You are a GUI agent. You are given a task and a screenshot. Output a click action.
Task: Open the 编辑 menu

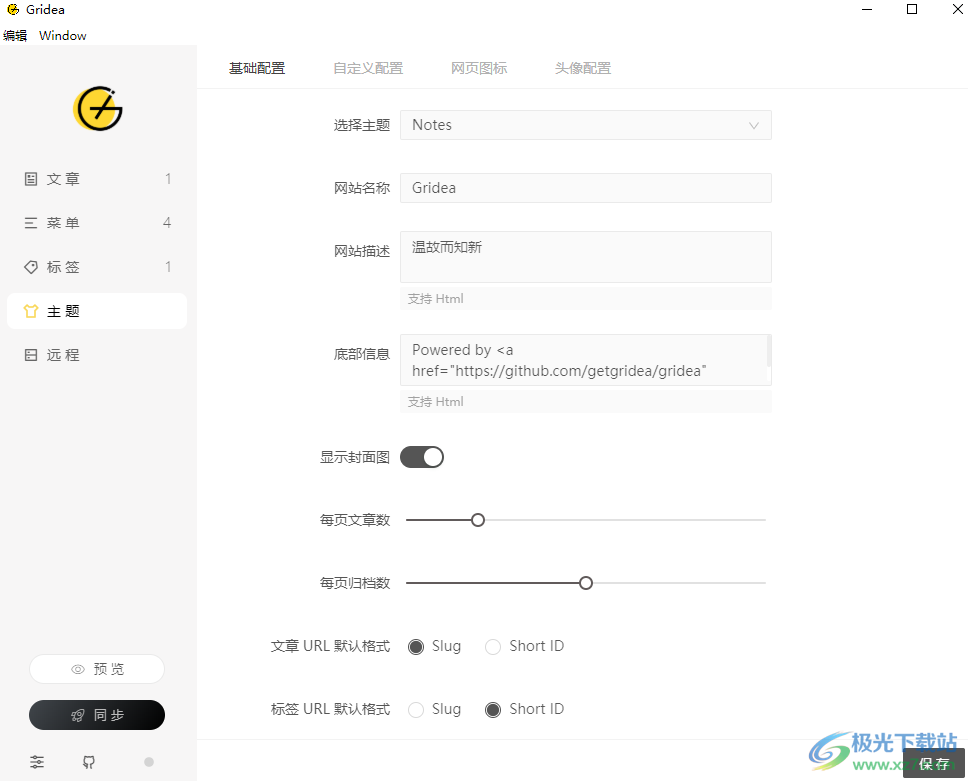pyautogui.click(x=15, y=36)
